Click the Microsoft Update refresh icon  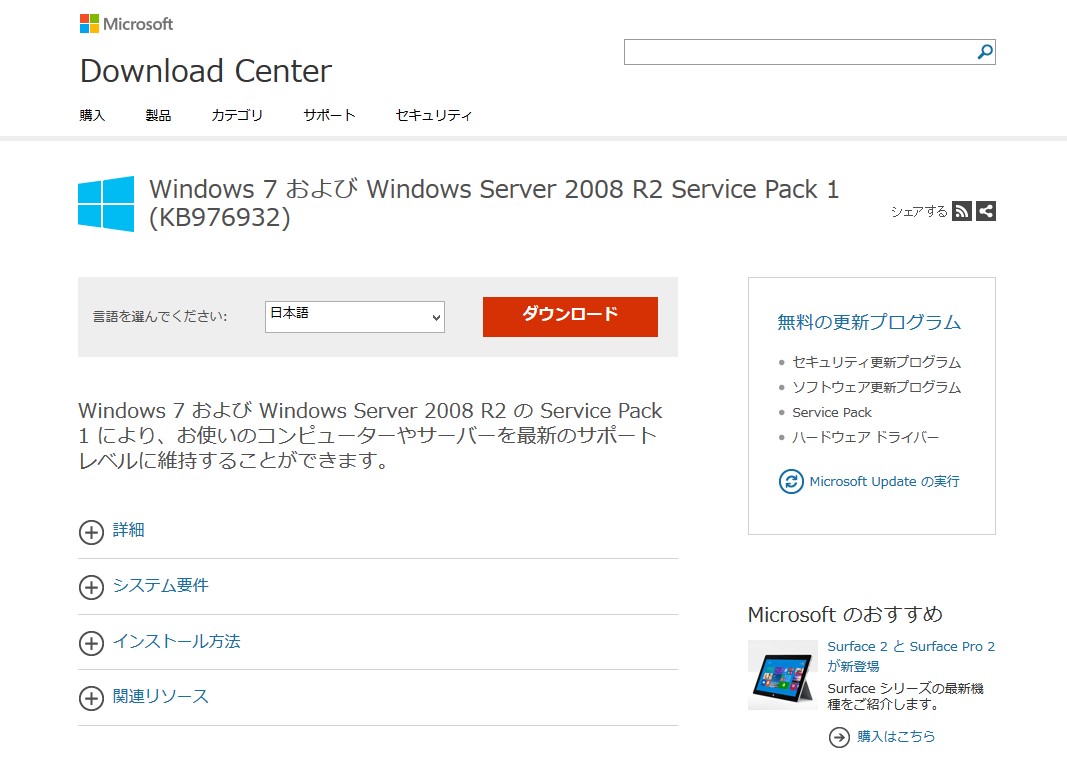coord(791,481)
